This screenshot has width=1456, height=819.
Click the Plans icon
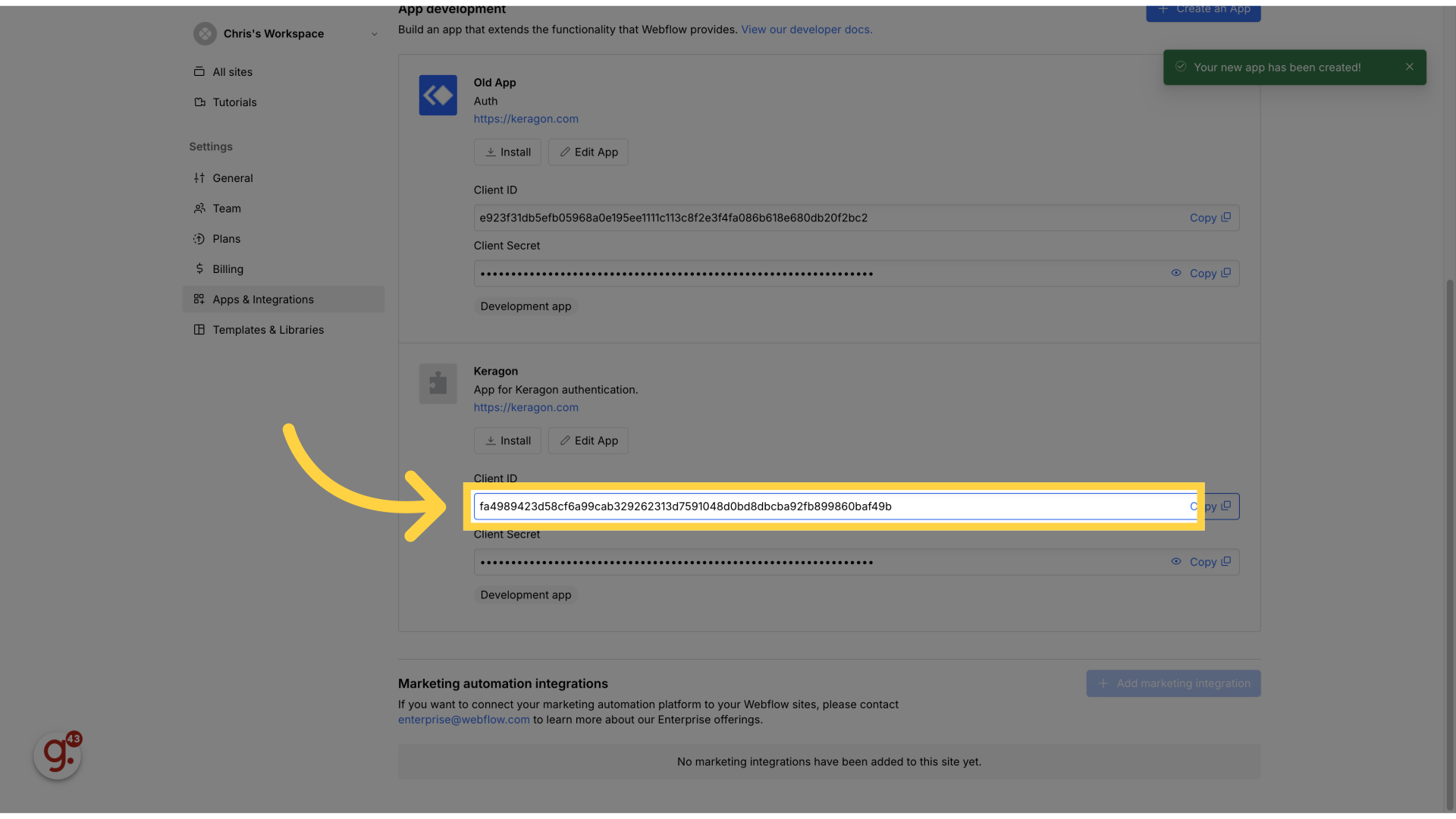(199, 239)
